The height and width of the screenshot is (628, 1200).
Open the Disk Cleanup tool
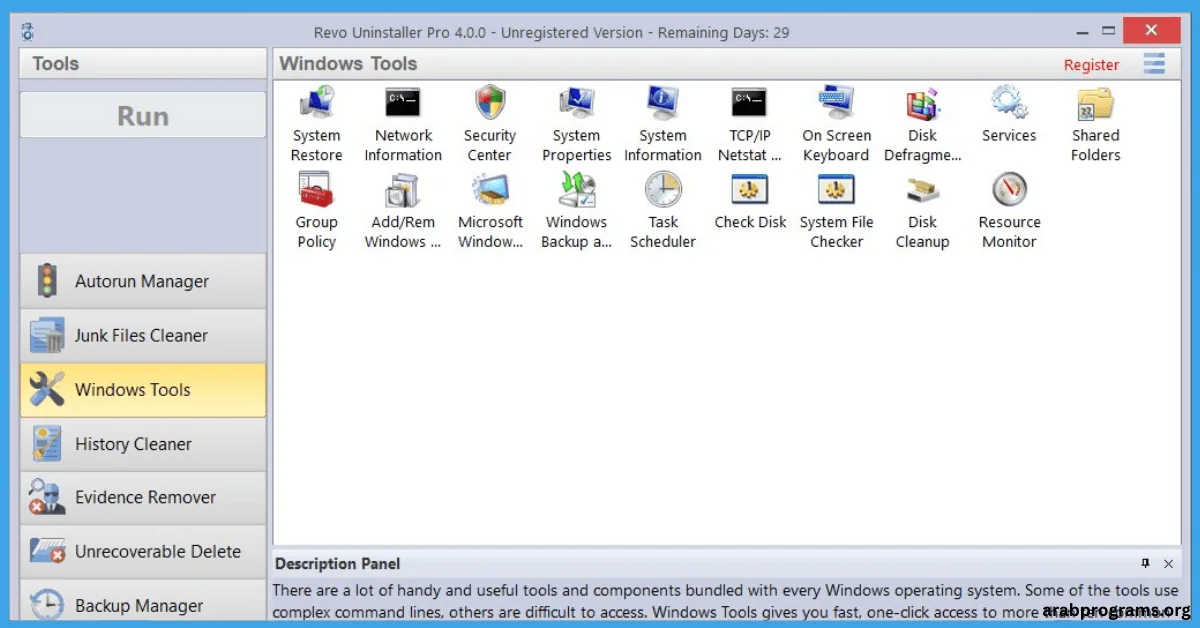(x=923, y=211)
